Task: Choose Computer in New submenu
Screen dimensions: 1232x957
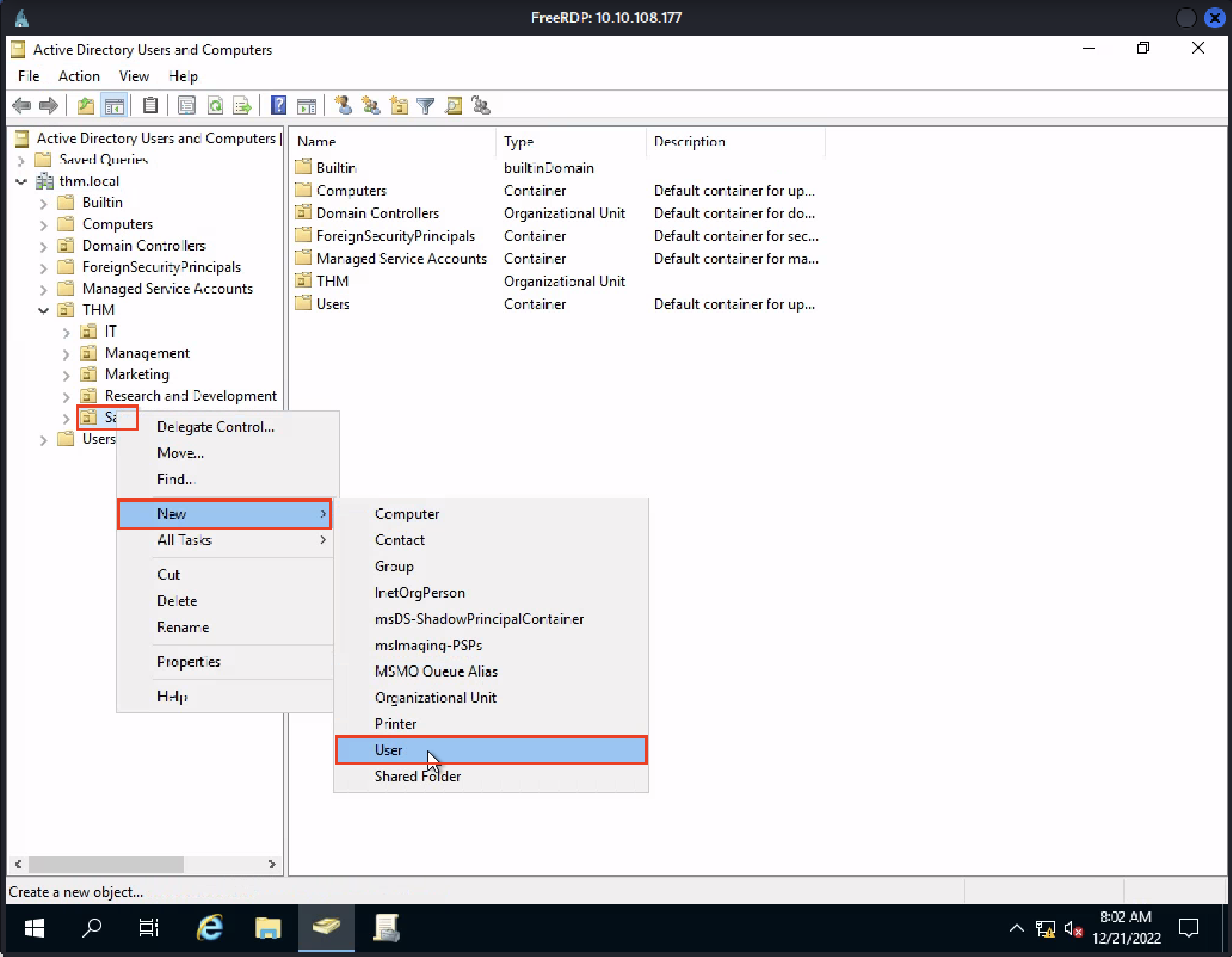Action: click(x=491, y=514)
